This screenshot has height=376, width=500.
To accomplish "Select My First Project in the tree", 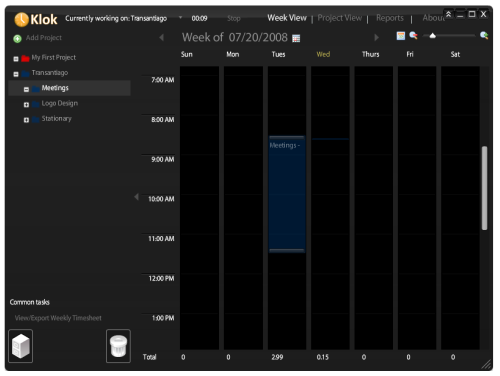I will 54,57.
